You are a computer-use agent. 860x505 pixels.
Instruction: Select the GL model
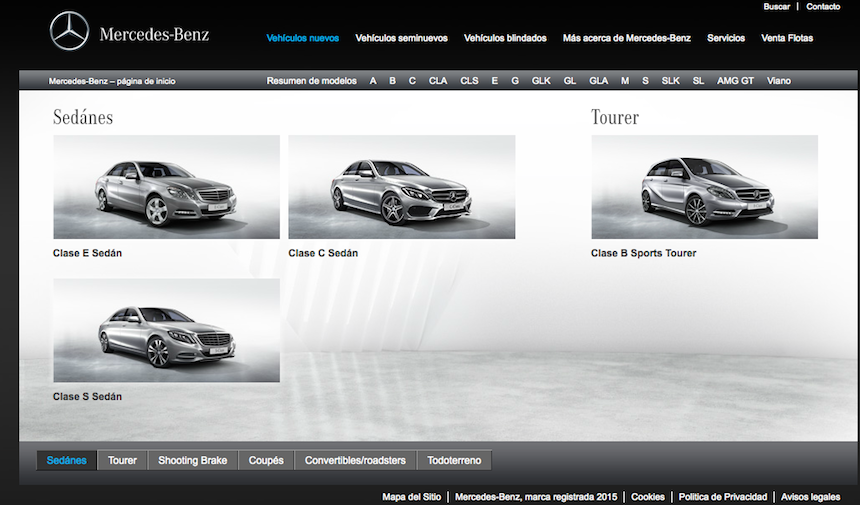coord(570,81)
